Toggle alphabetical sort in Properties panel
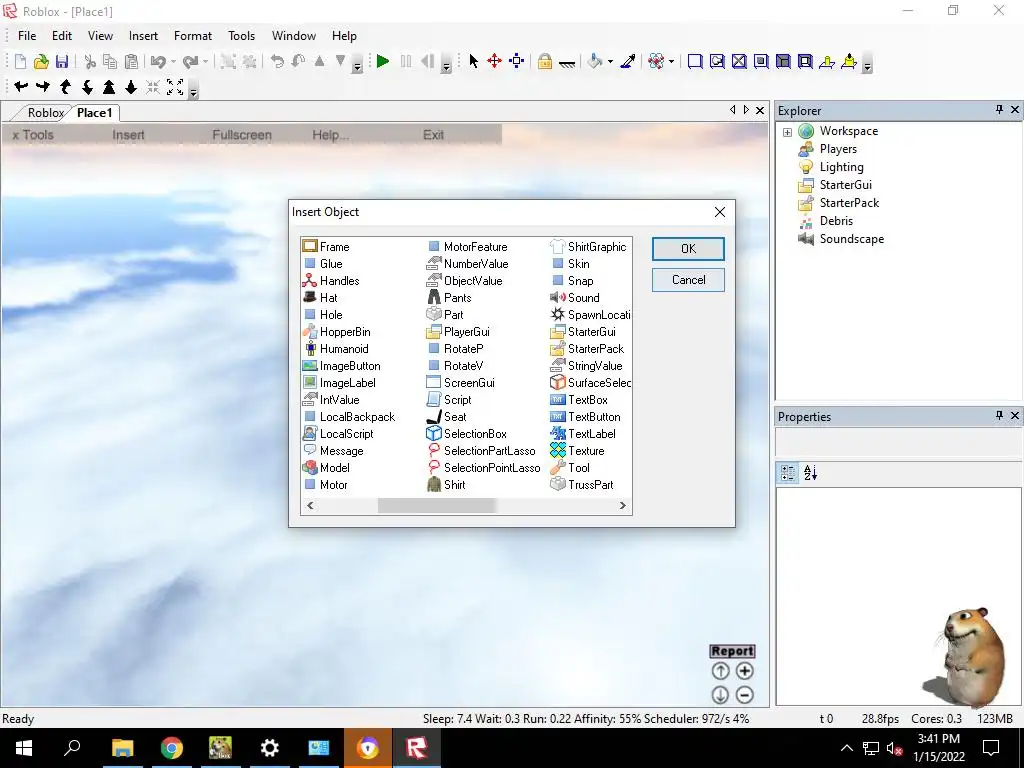1024x768 pixels. pos(810,473)
